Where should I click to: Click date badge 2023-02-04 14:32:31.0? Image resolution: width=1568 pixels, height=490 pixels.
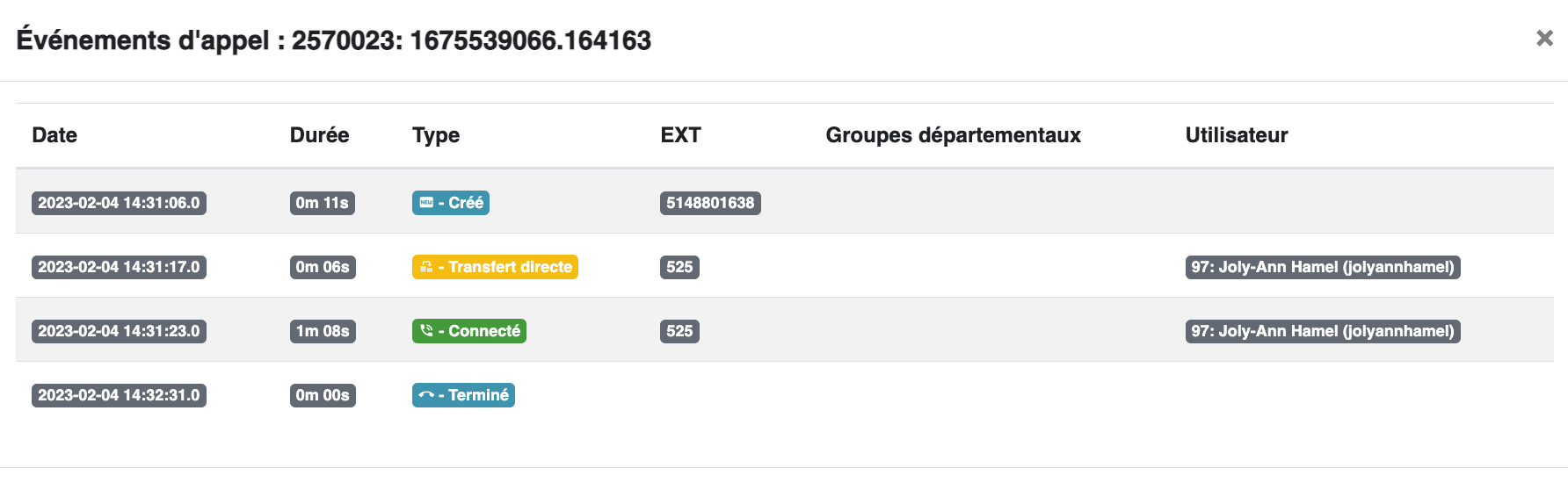(x=119, y=395)
